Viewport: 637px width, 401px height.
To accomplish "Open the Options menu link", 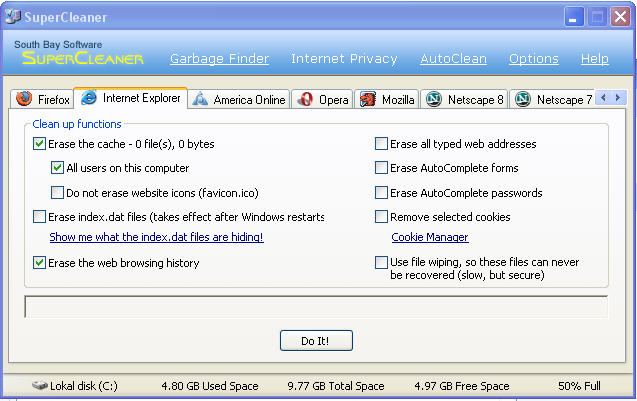I will point(534,59).
